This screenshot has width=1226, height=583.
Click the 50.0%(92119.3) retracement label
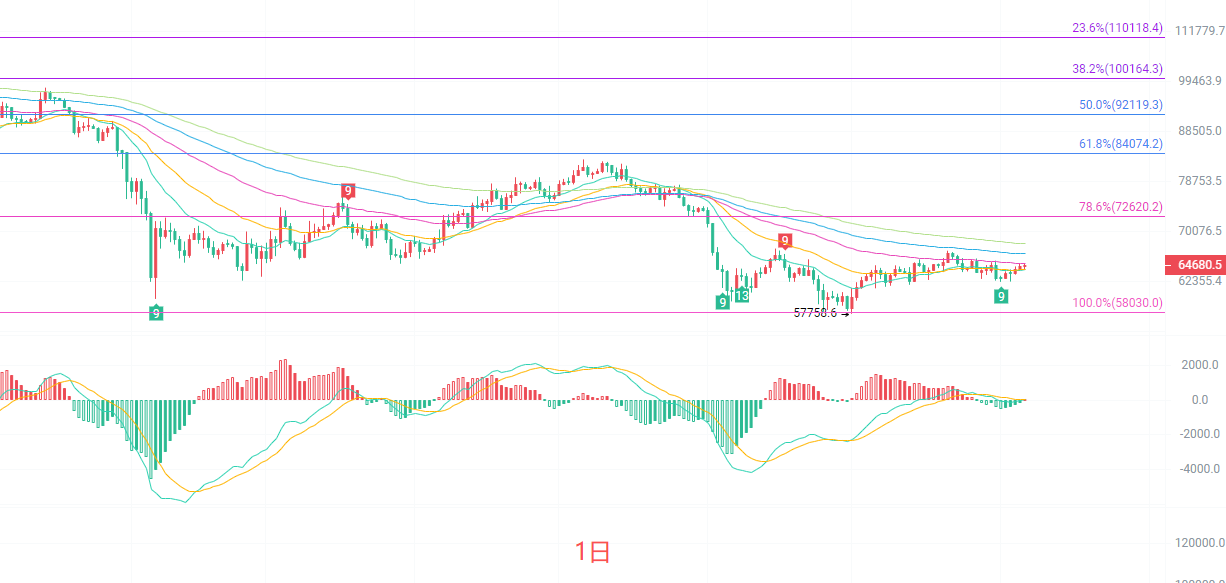(x=1121, y=104)
